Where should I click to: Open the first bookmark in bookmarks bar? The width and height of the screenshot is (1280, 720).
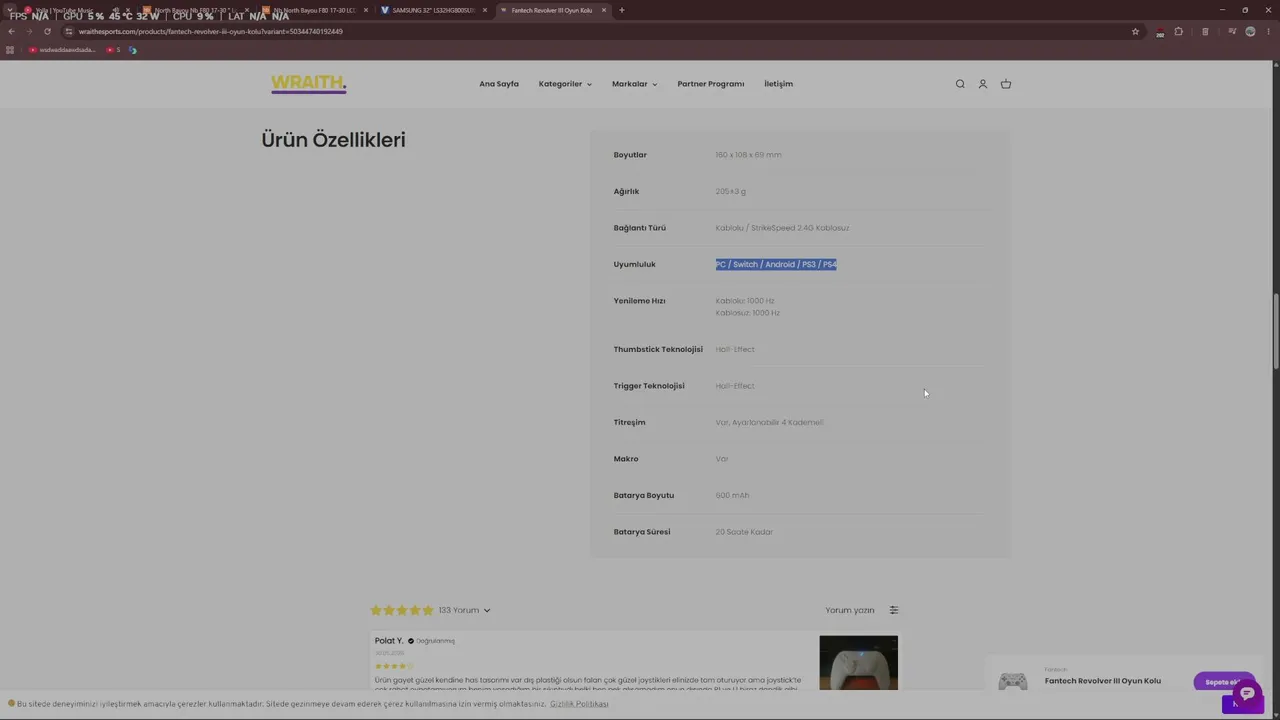[x=62, y=50]
